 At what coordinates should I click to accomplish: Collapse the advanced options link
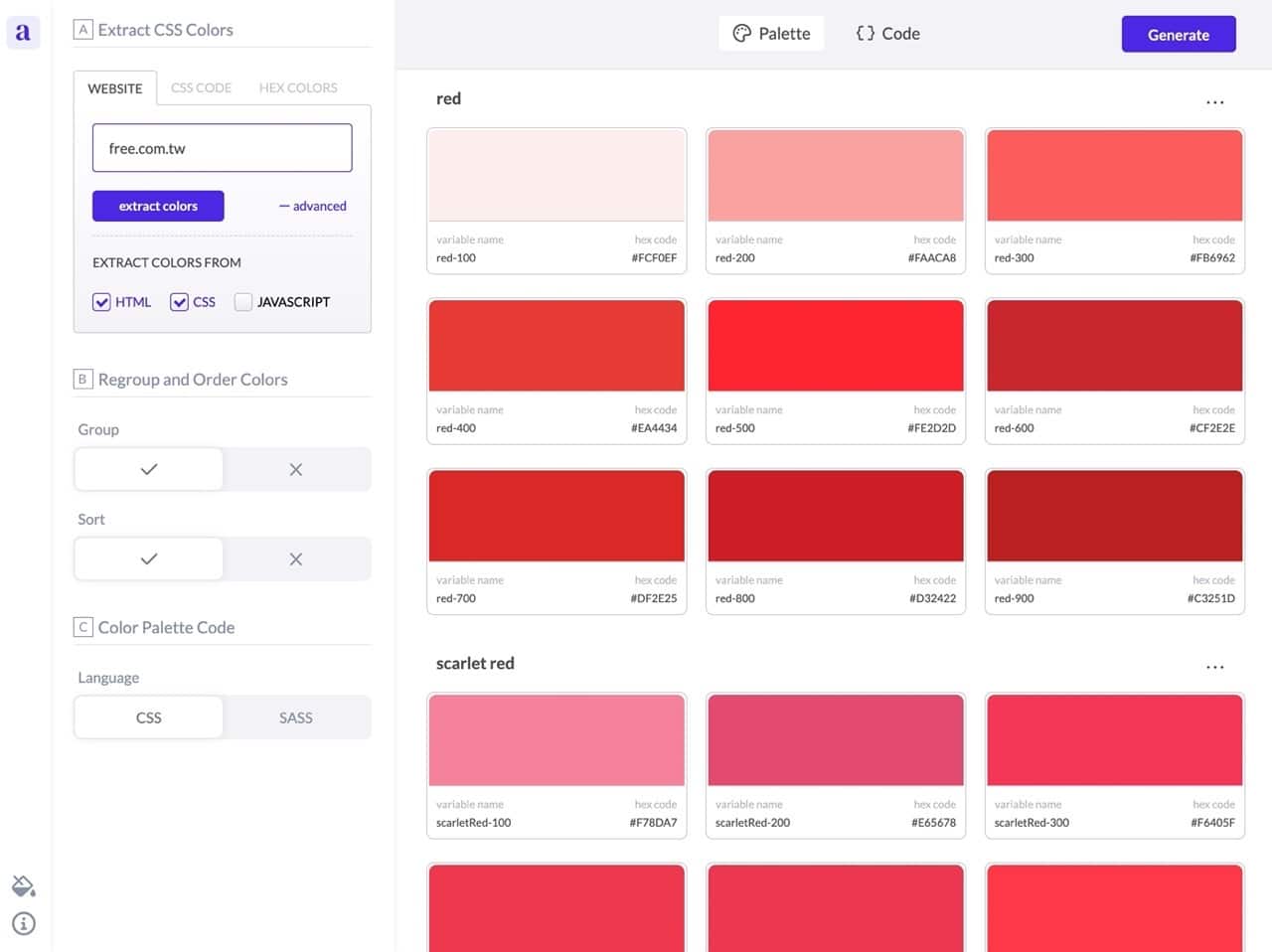click(x=312, y=206)
